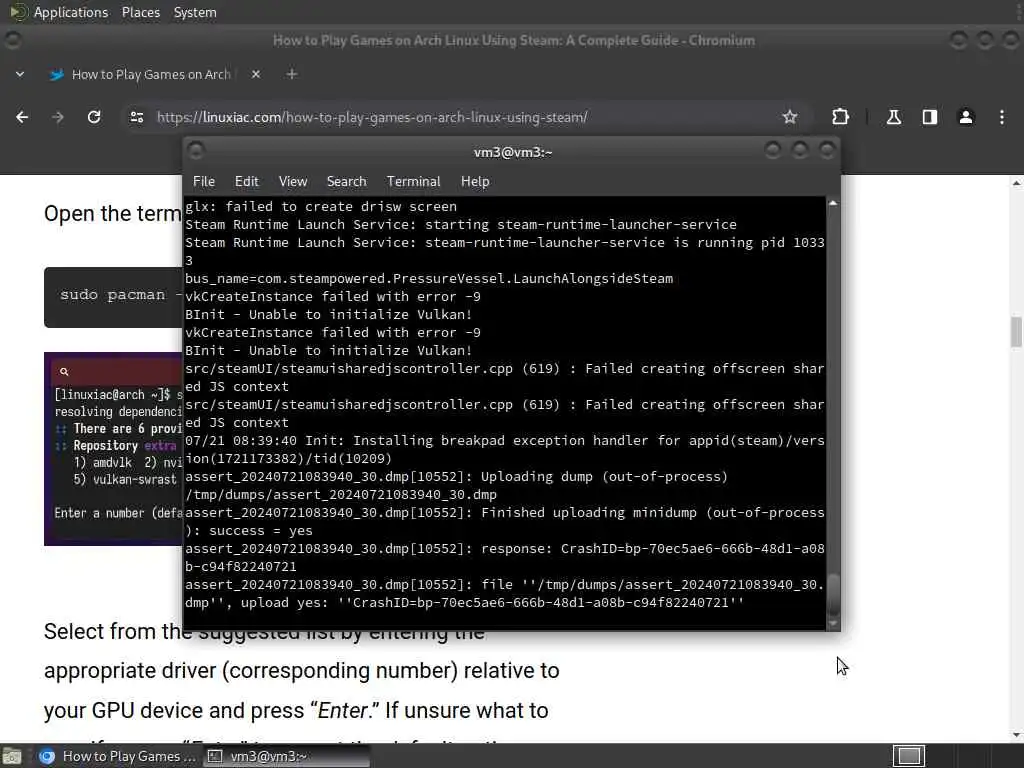
Task: Open the terminal Help menu
Action: click(x=475, y=182)
